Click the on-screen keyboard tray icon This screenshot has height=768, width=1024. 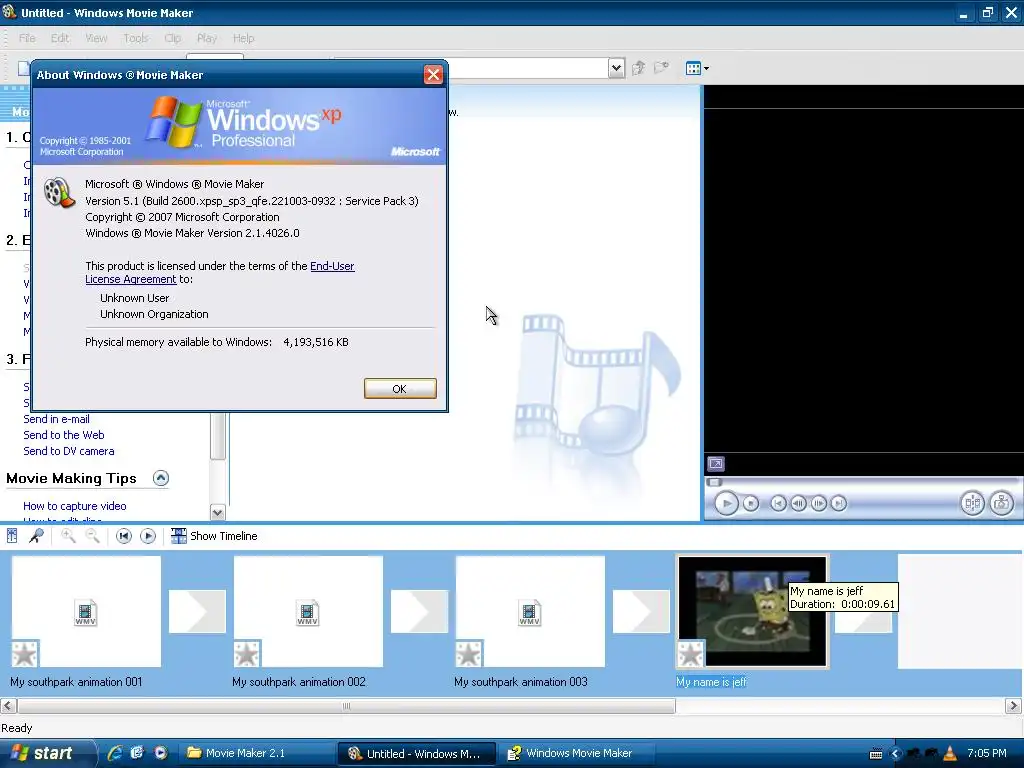tap(876, 754)
